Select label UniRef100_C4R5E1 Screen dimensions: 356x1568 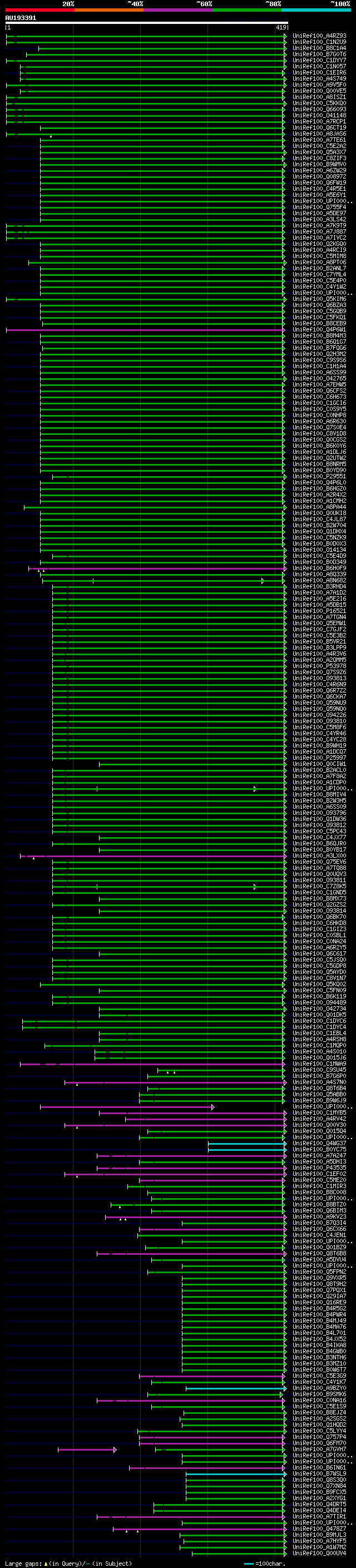pos(319,189)
